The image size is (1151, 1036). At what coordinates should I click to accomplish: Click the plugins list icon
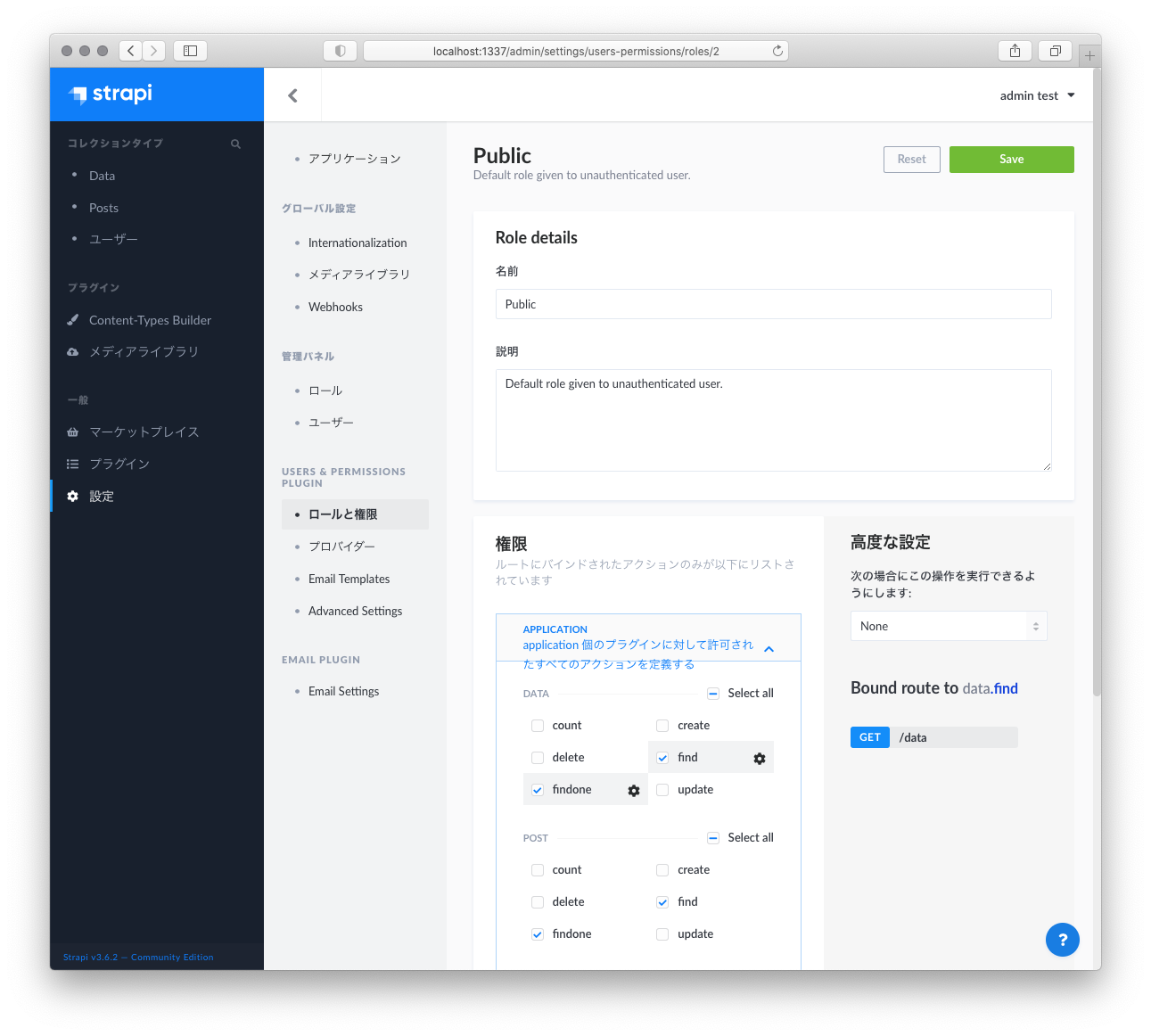(x=73, y=465)
